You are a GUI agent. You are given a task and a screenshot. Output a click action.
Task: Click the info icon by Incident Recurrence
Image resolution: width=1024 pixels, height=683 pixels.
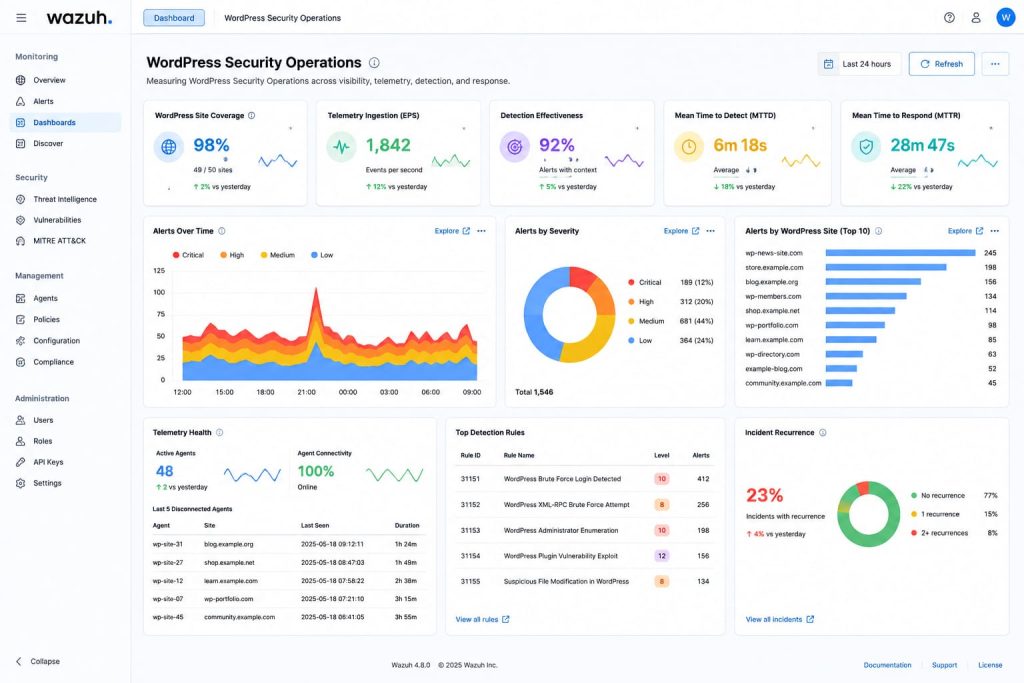tap(823, 432)
